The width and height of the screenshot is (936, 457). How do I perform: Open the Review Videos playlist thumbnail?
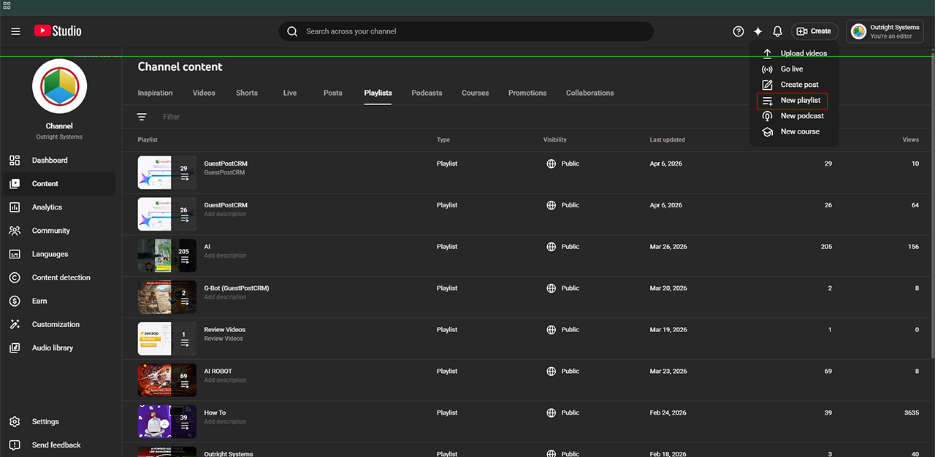click(x=167, y=339)
